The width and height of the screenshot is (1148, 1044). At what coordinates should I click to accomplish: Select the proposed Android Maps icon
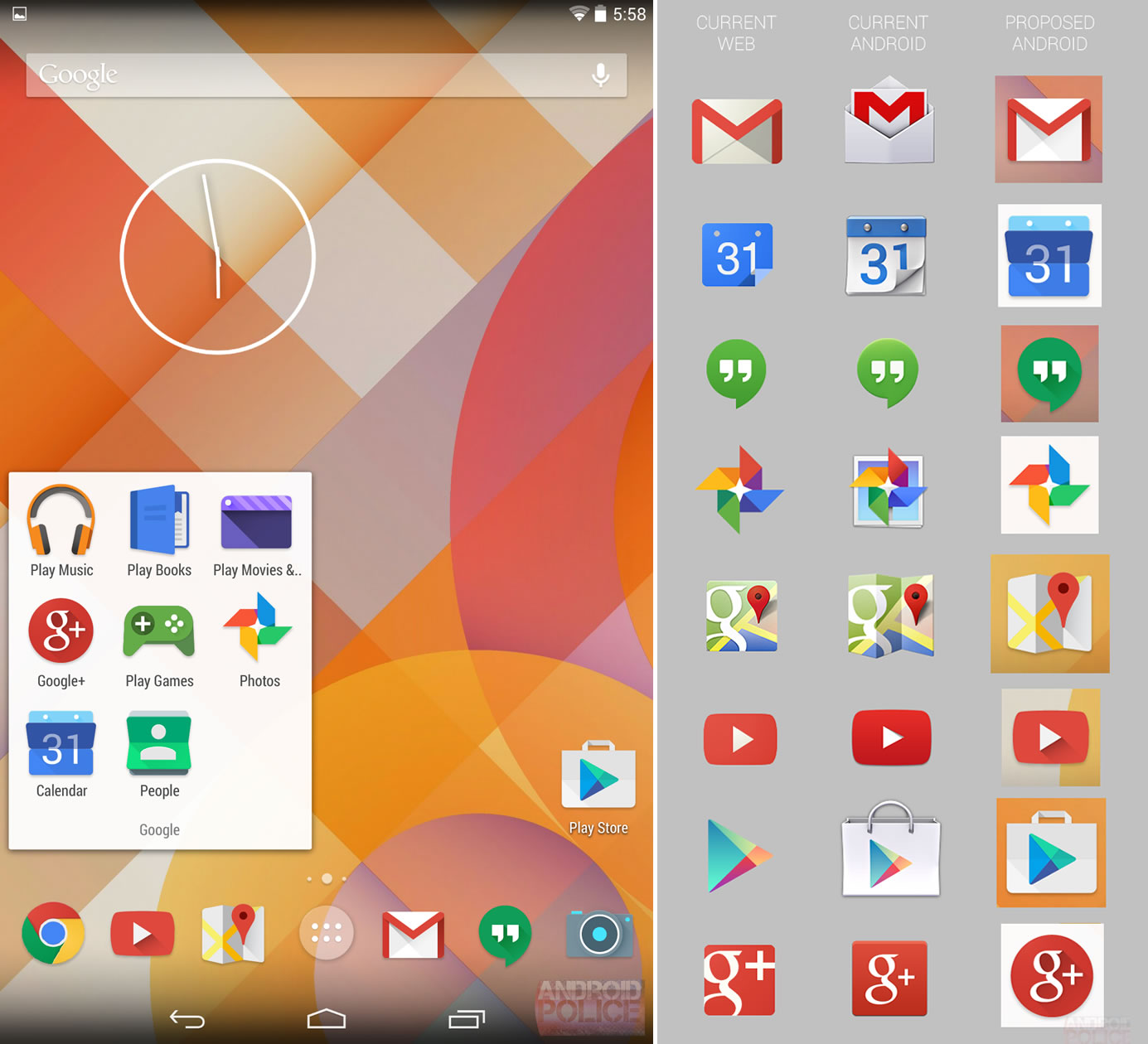click(x=1050, y=614)
